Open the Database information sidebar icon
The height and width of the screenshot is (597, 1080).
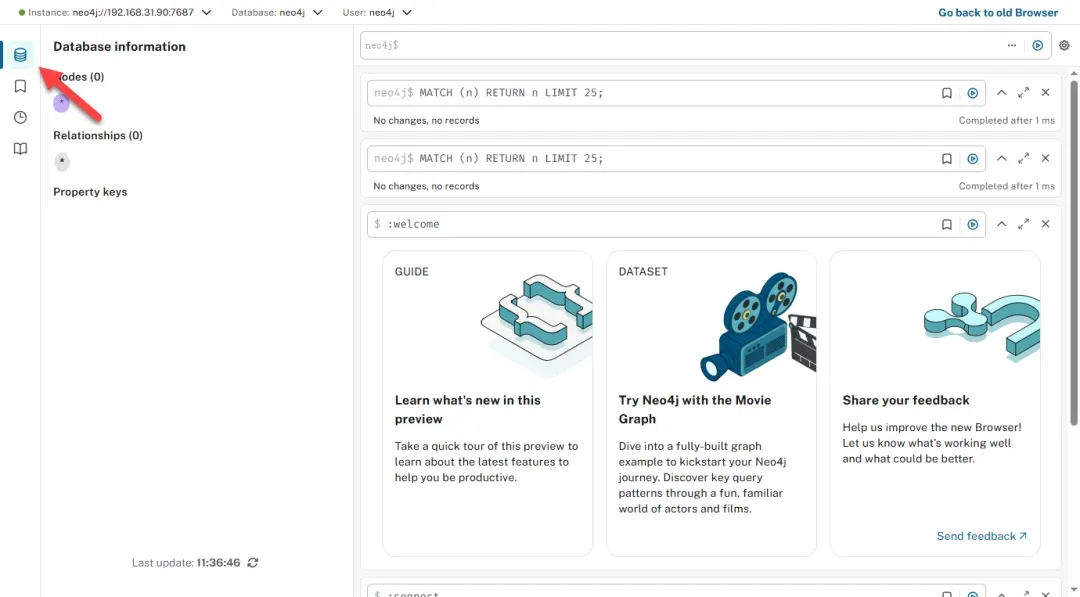coord(20,55)
